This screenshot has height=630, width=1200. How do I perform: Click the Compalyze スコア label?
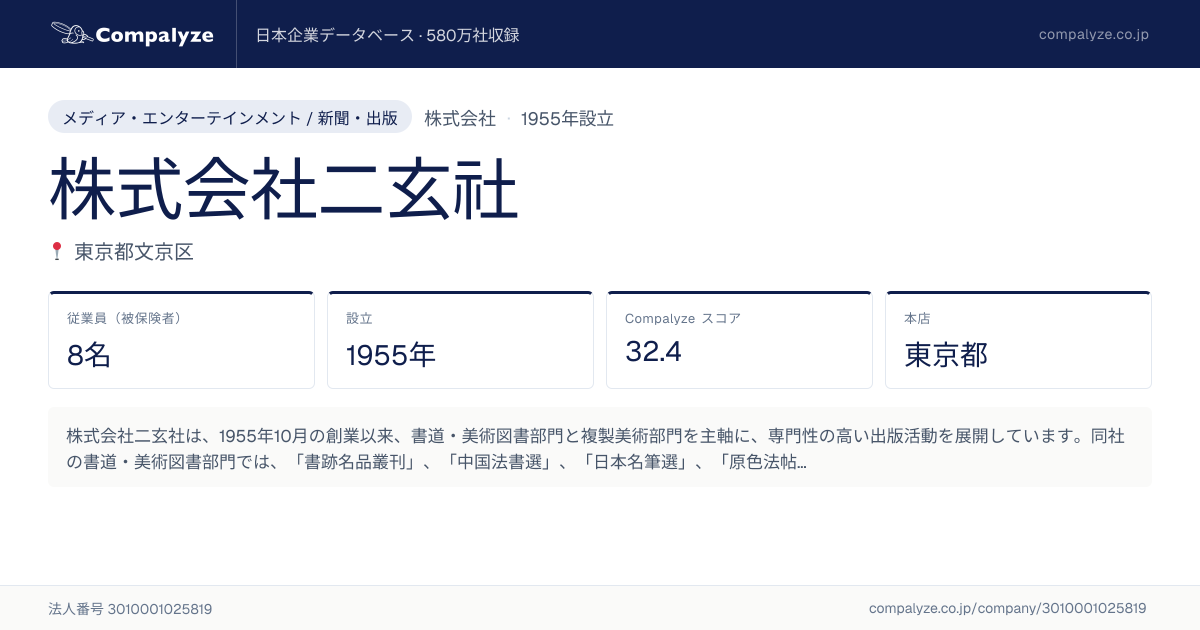pyautogui.click(x=683, y=318)
